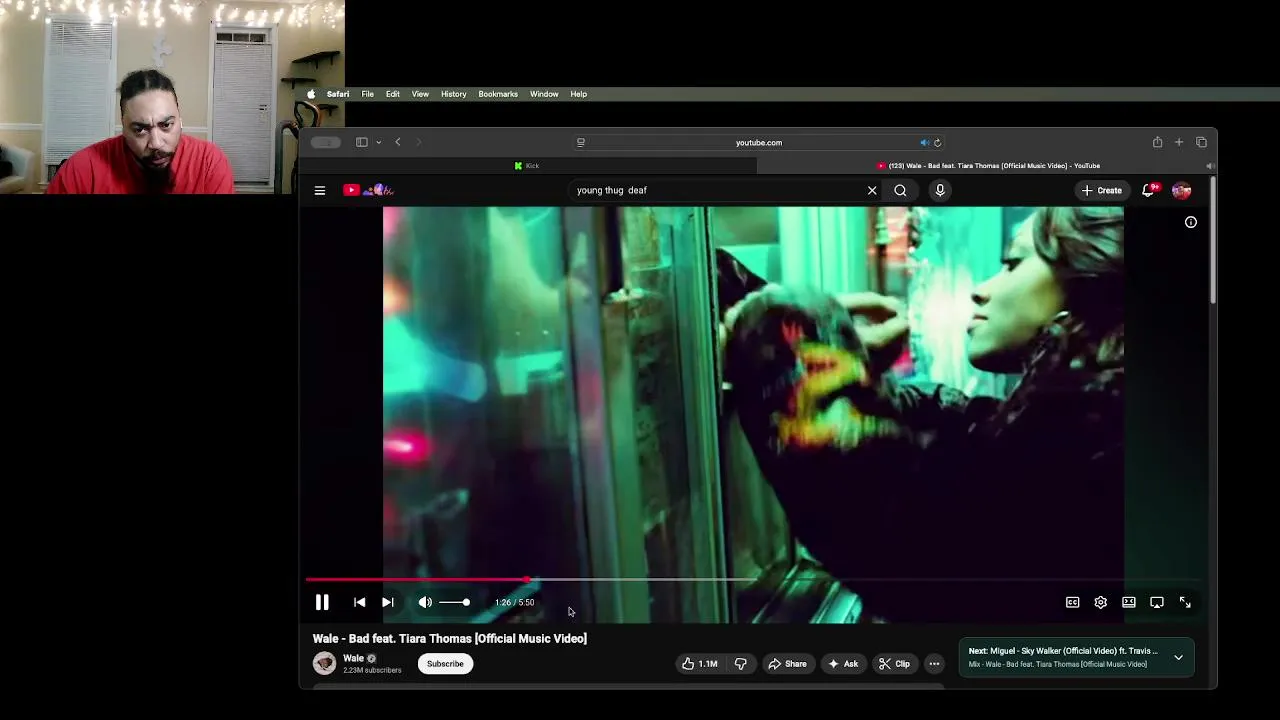Viewport: 1280px width, 720px height.
Task: Open more actions ellipsis menu
Action: 934,664
